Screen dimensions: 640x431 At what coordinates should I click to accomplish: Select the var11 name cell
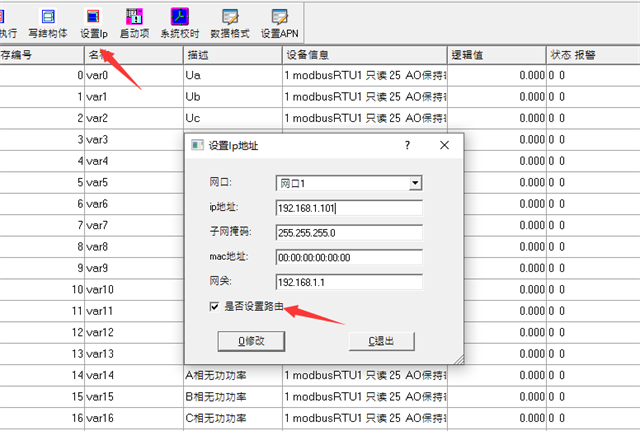134,311
